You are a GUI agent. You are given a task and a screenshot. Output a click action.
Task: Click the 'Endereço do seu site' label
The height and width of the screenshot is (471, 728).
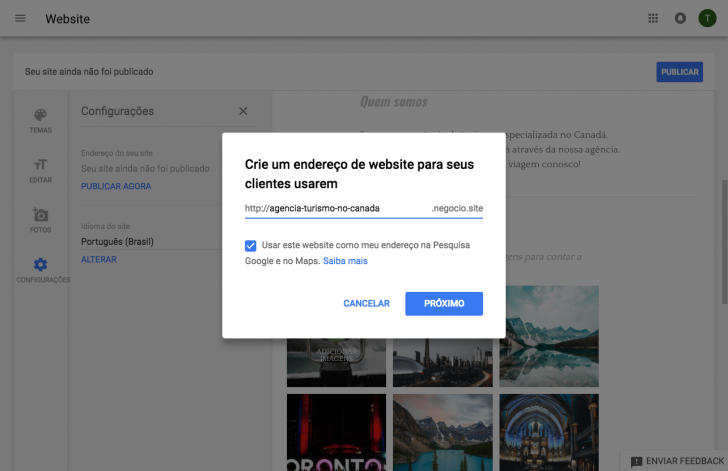tap(117, 153)
